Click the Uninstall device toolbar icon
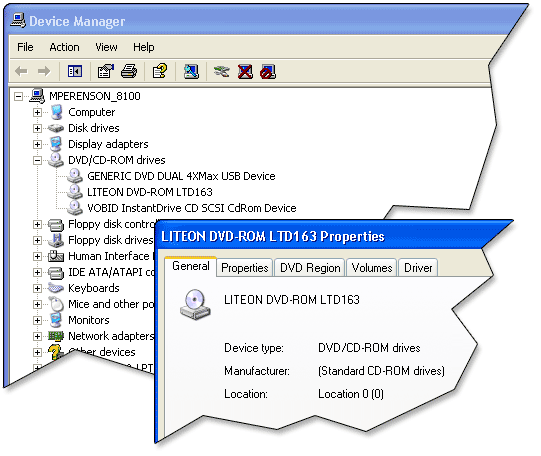 coord(245,72)
